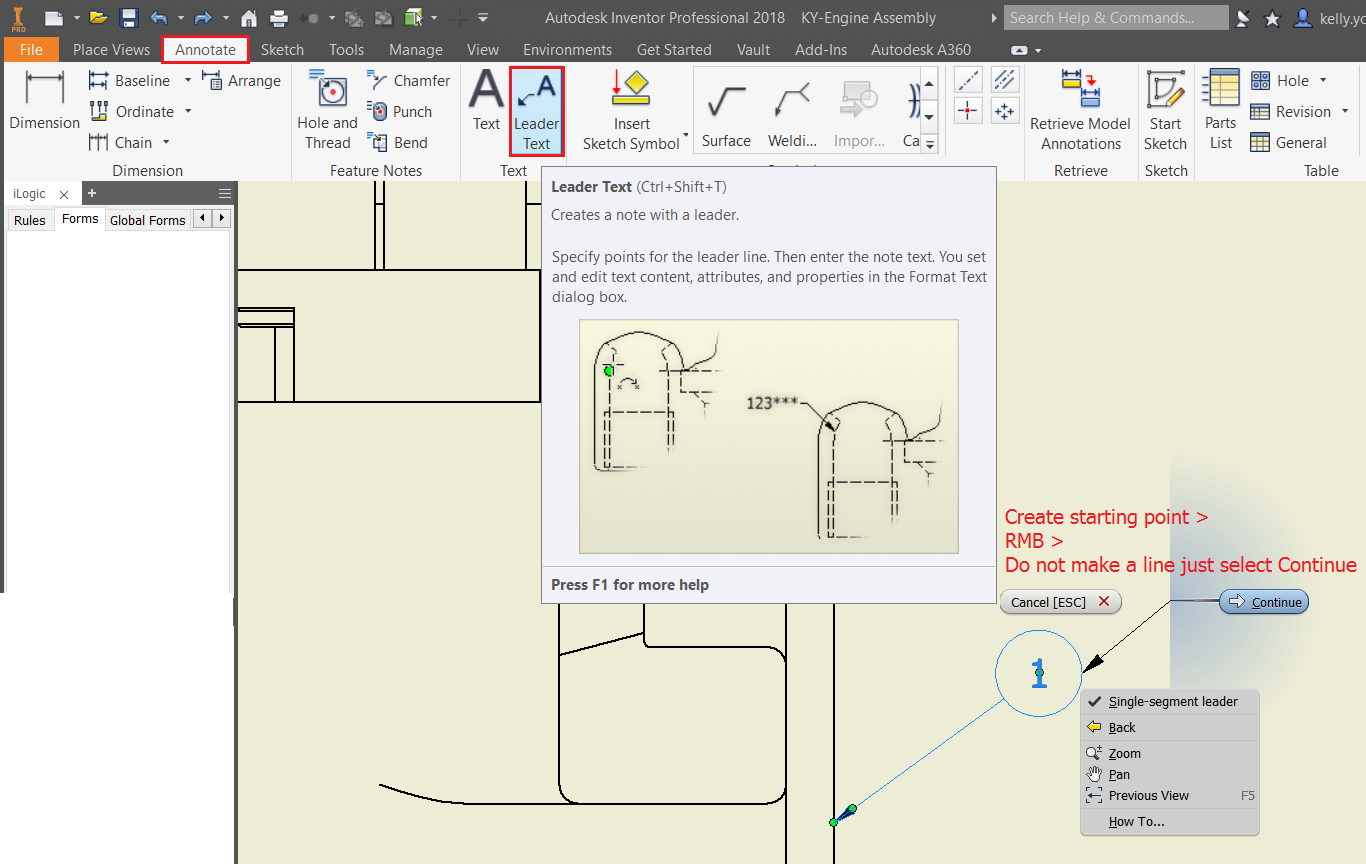
Task: Add a Bend feature note
Action: 397,142
